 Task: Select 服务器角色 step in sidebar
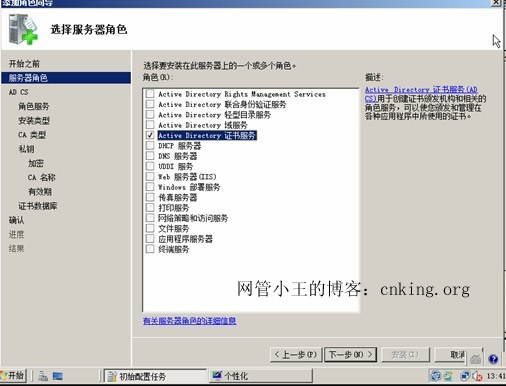point(66,78)
